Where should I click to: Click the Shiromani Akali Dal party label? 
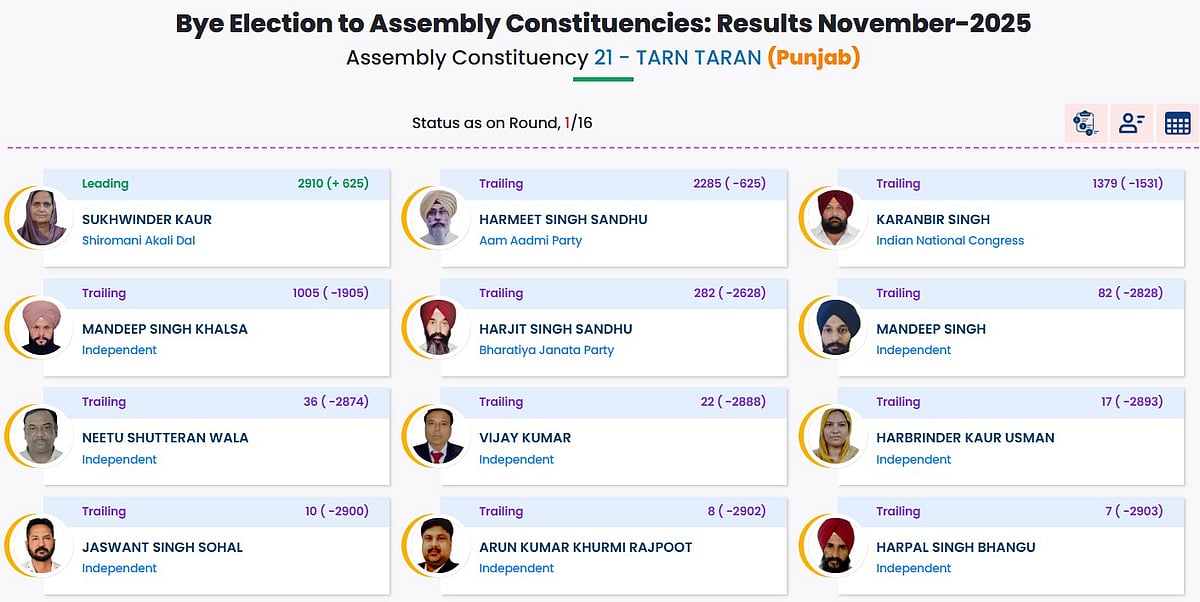(138, 240)
